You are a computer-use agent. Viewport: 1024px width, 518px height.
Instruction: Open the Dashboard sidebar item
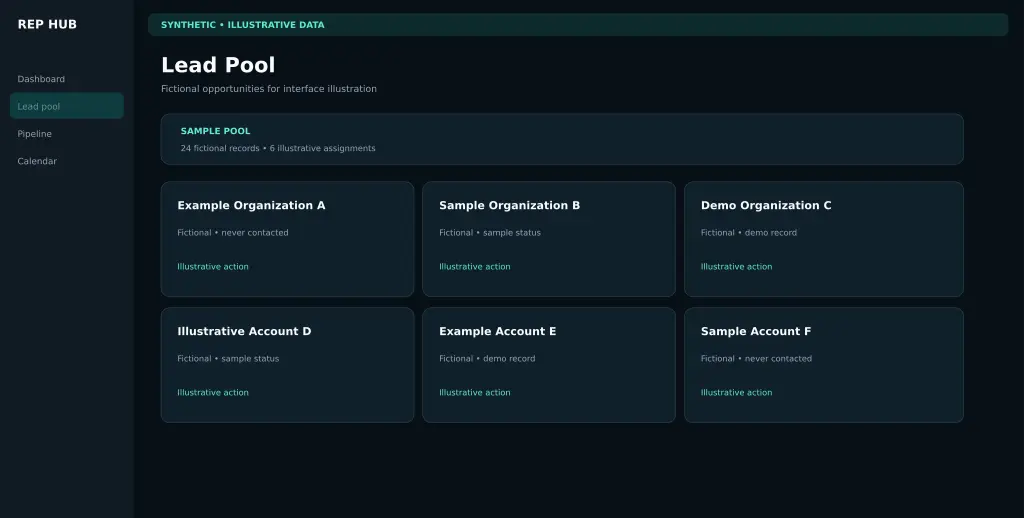click(67, 79)
